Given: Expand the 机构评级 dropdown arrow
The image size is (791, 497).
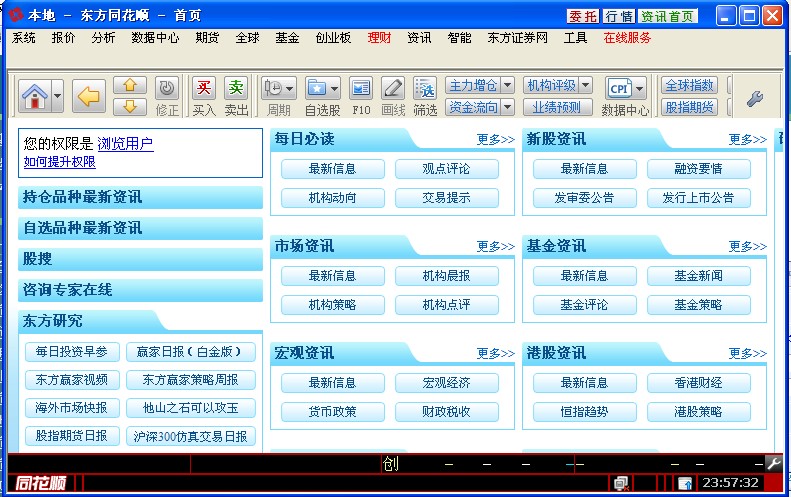Looking at the screenshot, I should click(586, 86).
